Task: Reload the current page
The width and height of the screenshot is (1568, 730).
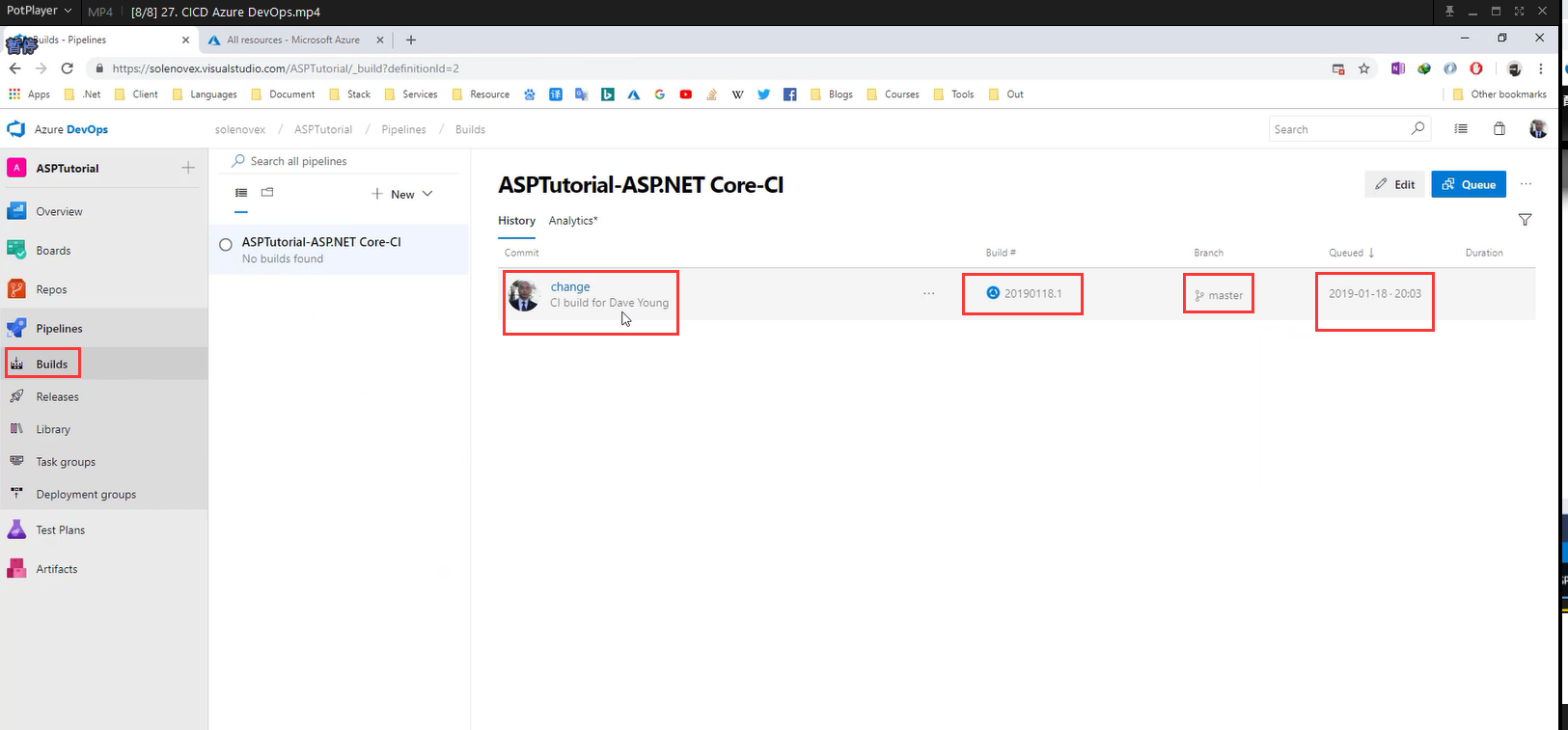Action: tap(67, 68)
